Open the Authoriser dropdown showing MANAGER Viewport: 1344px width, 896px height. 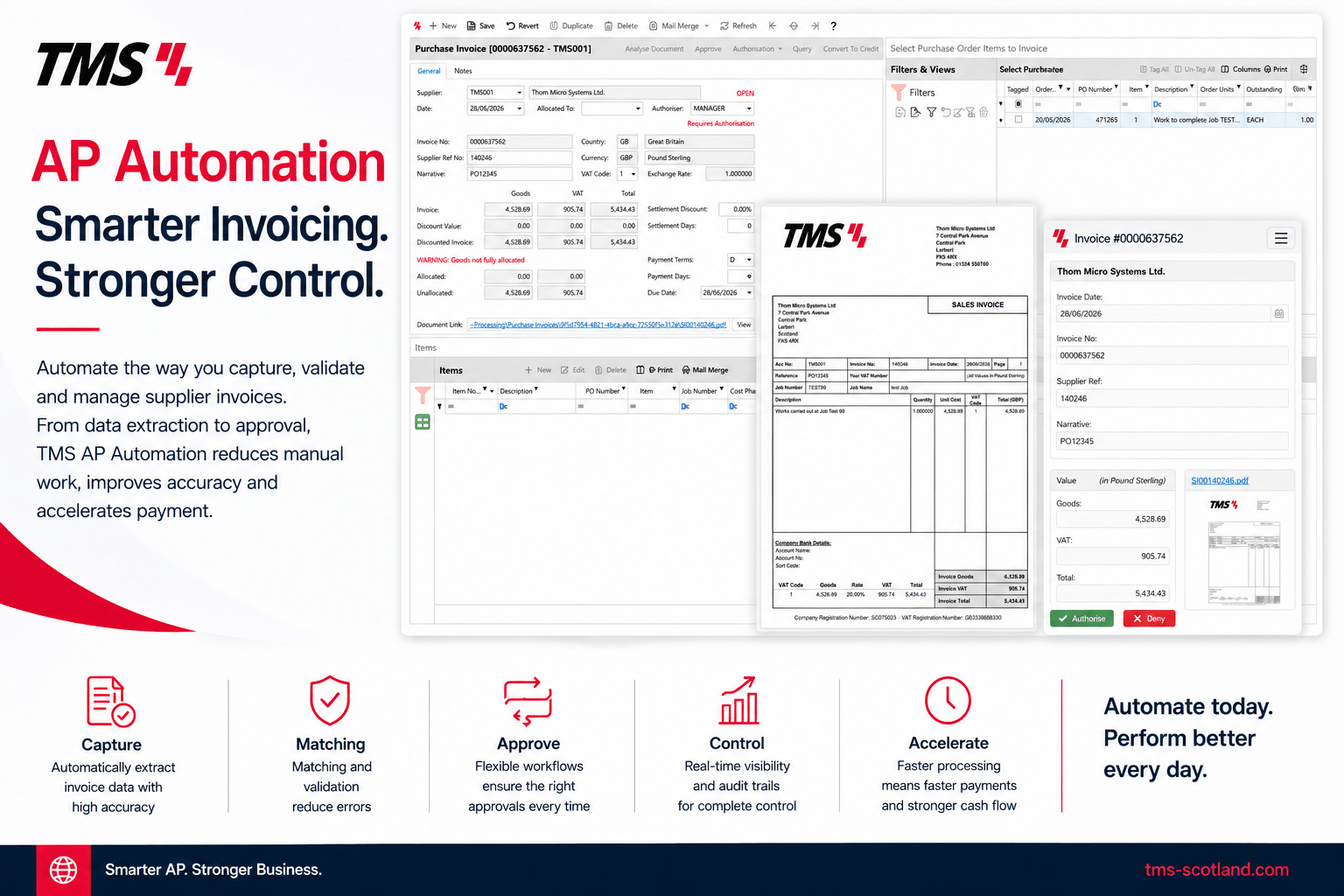point(749,109)
